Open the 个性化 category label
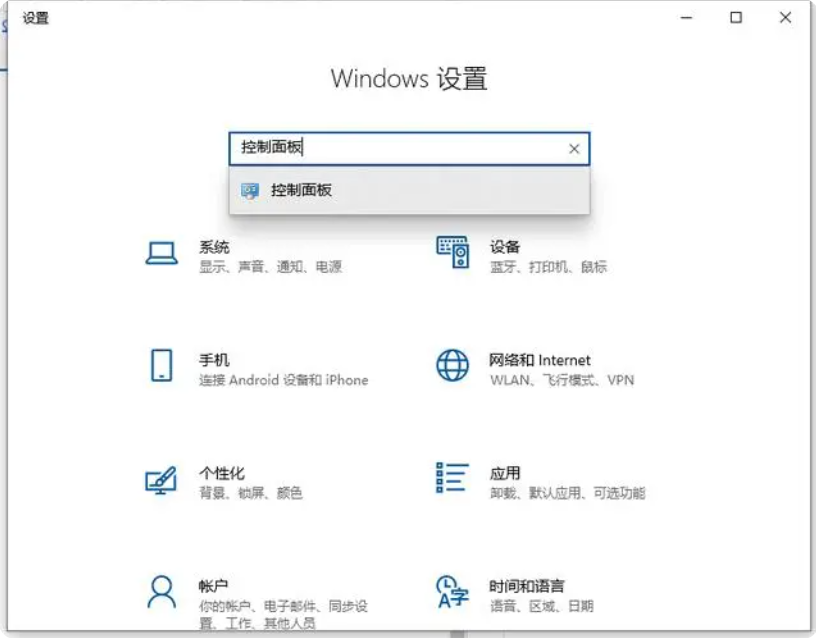 point(222,473)
